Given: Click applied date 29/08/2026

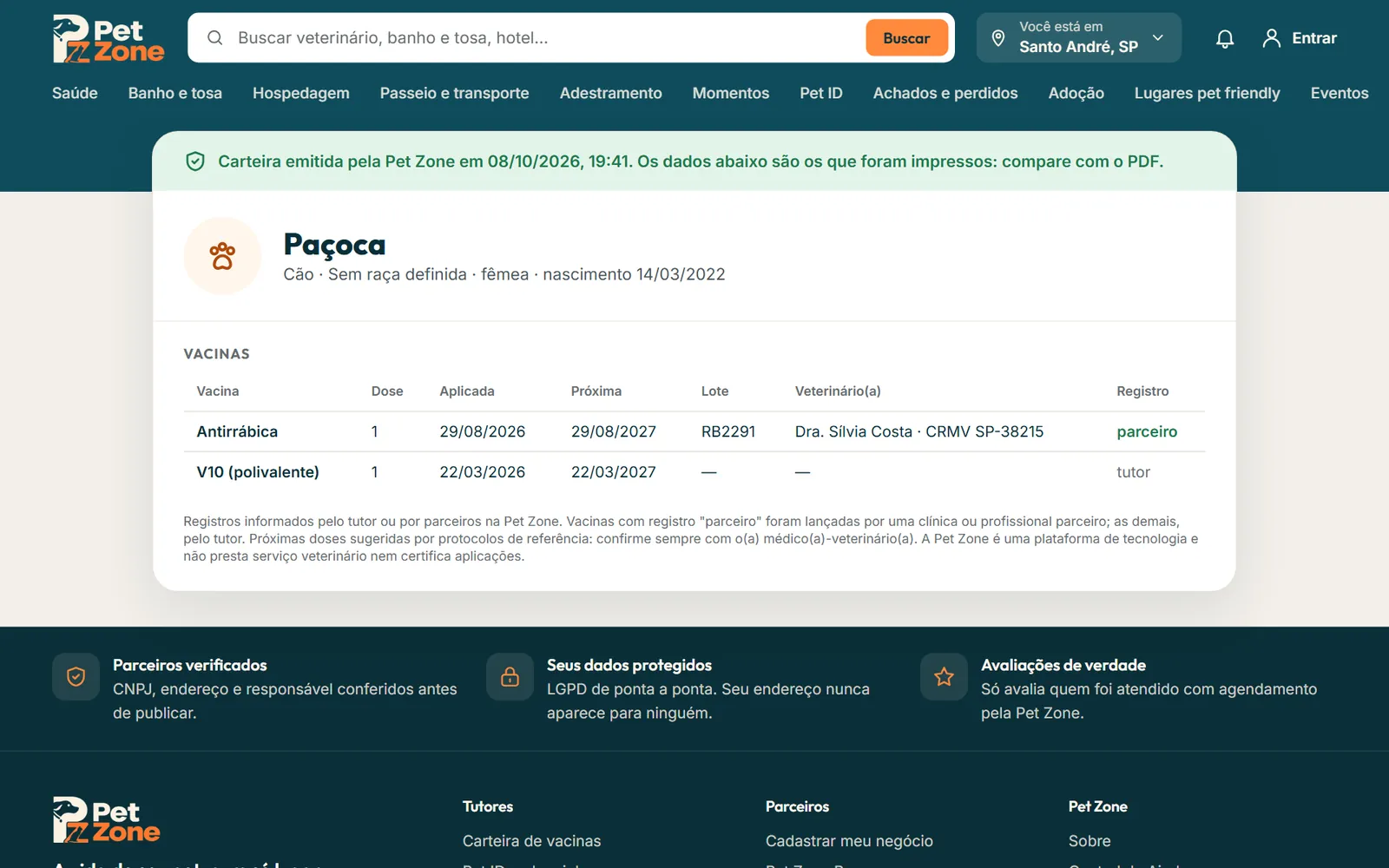Looking at the screenshot, I should 483,431.
